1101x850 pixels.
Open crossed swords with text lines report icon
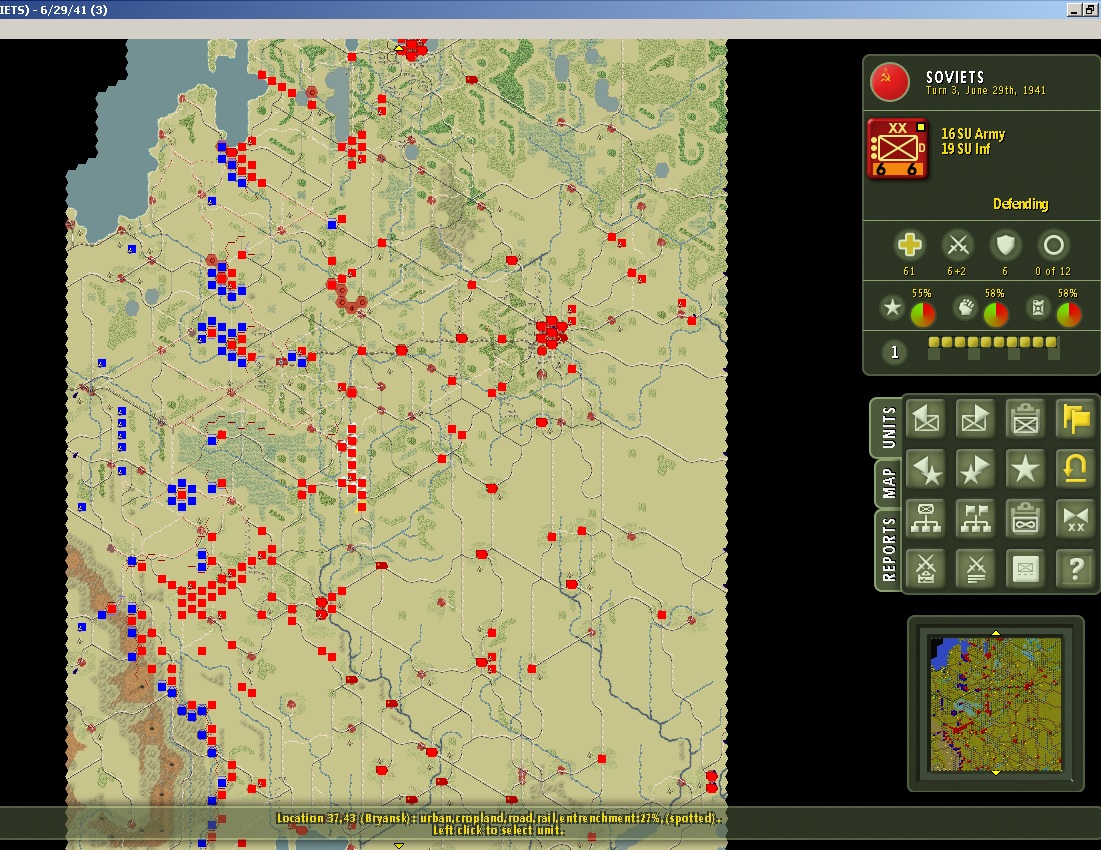pos(975,568)
